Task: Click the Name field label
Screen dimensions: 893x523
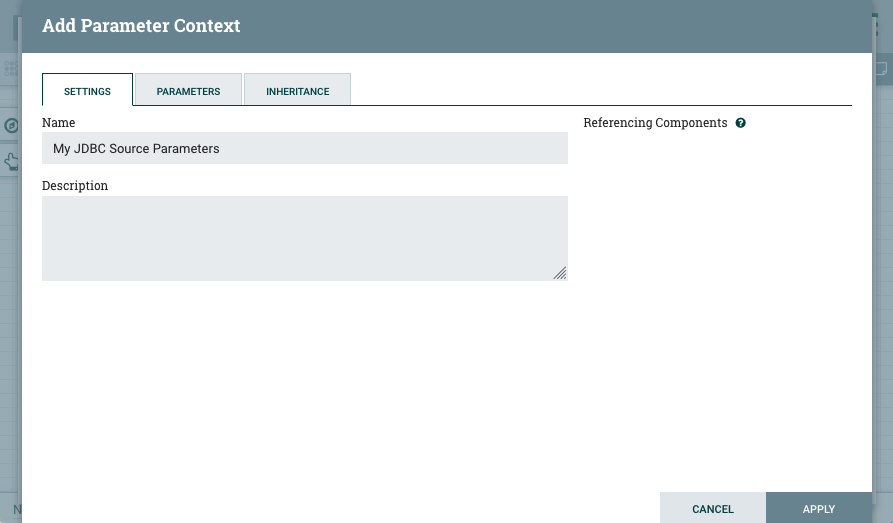Action: [58, 123]
